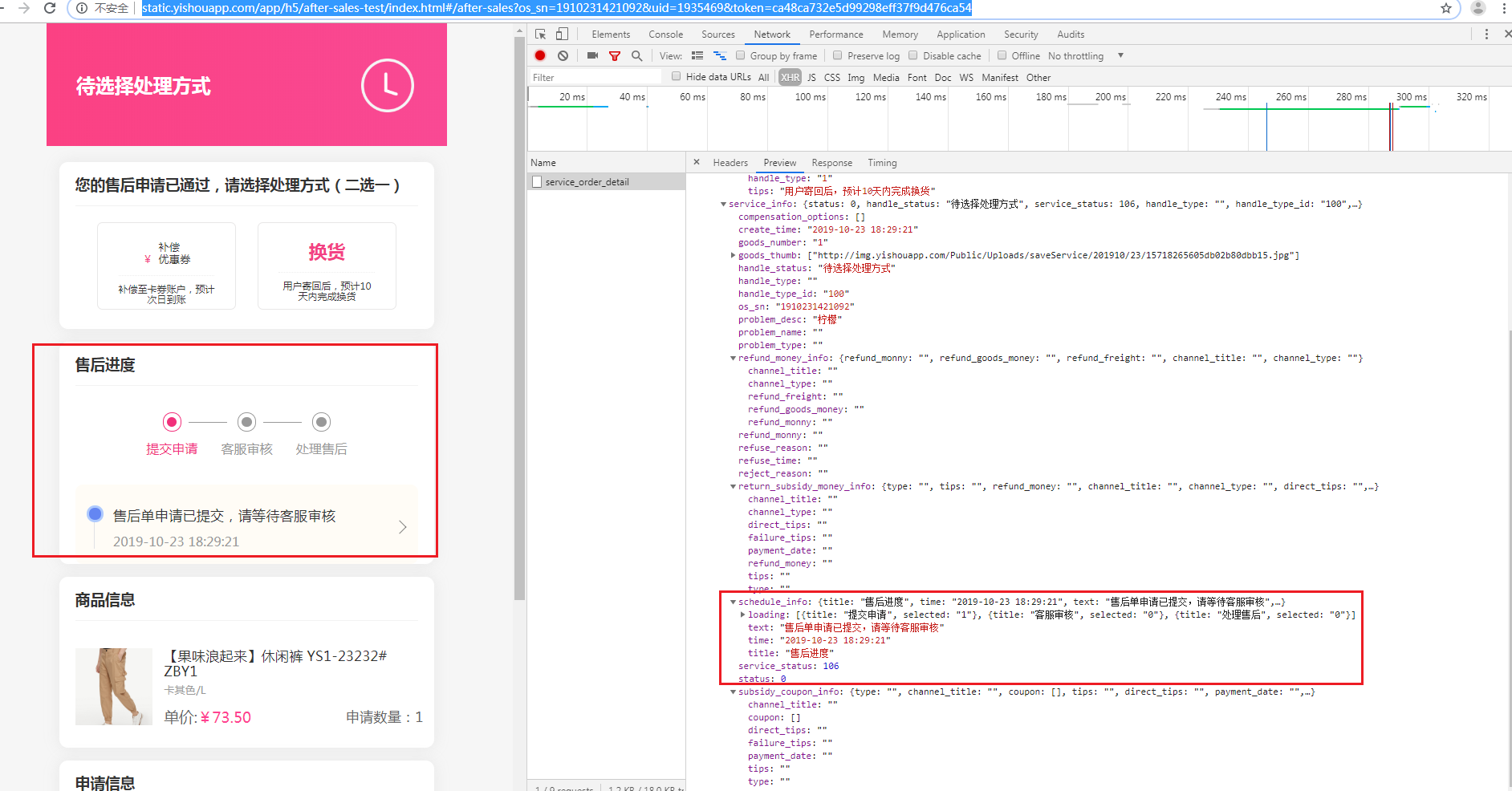Open the progress detail chevron arrow

click(403, 527)
